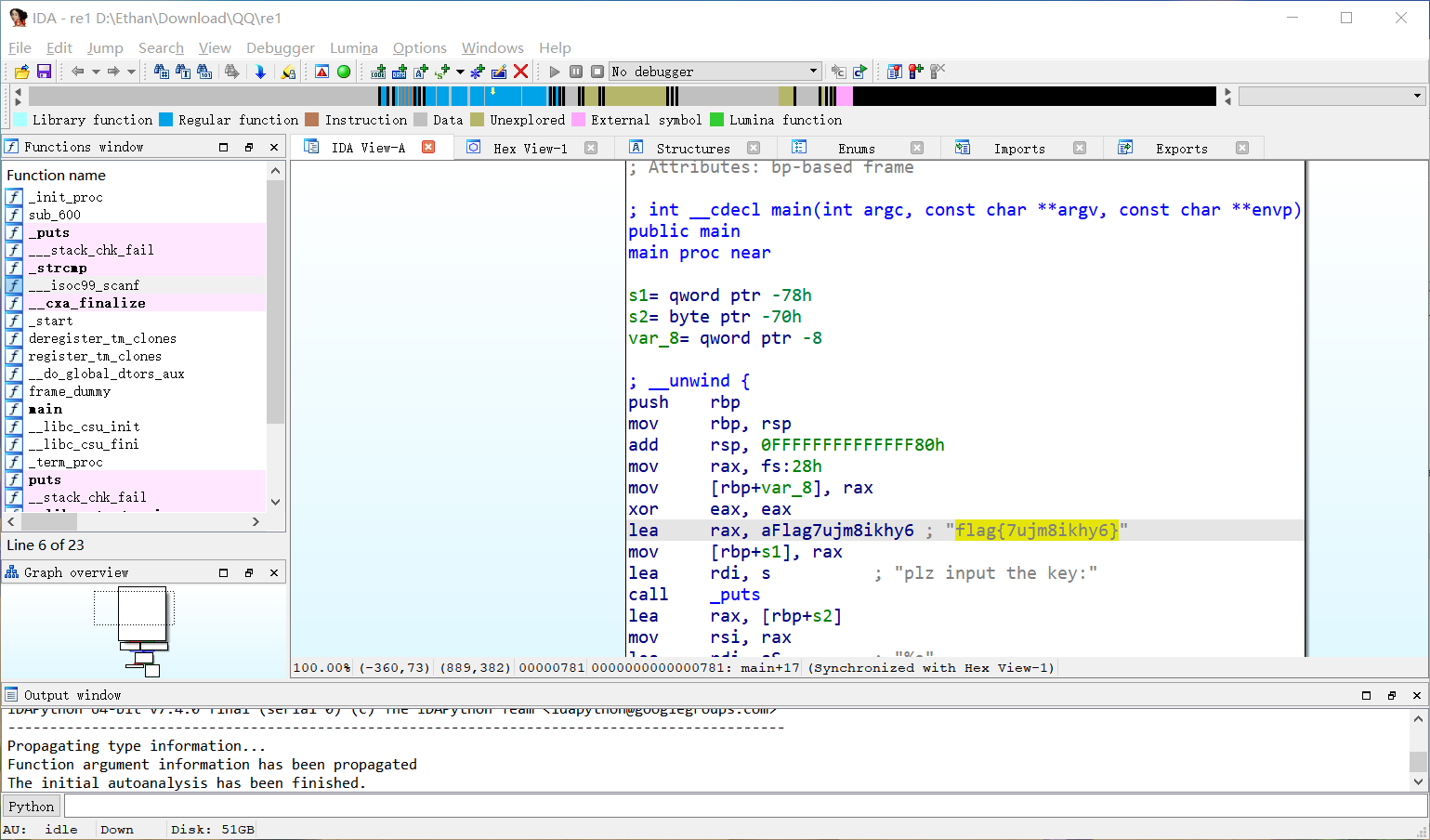Viewport: 1430px width, 840px height.
Task: Select _start in the functions list
Action: point(136,321)
